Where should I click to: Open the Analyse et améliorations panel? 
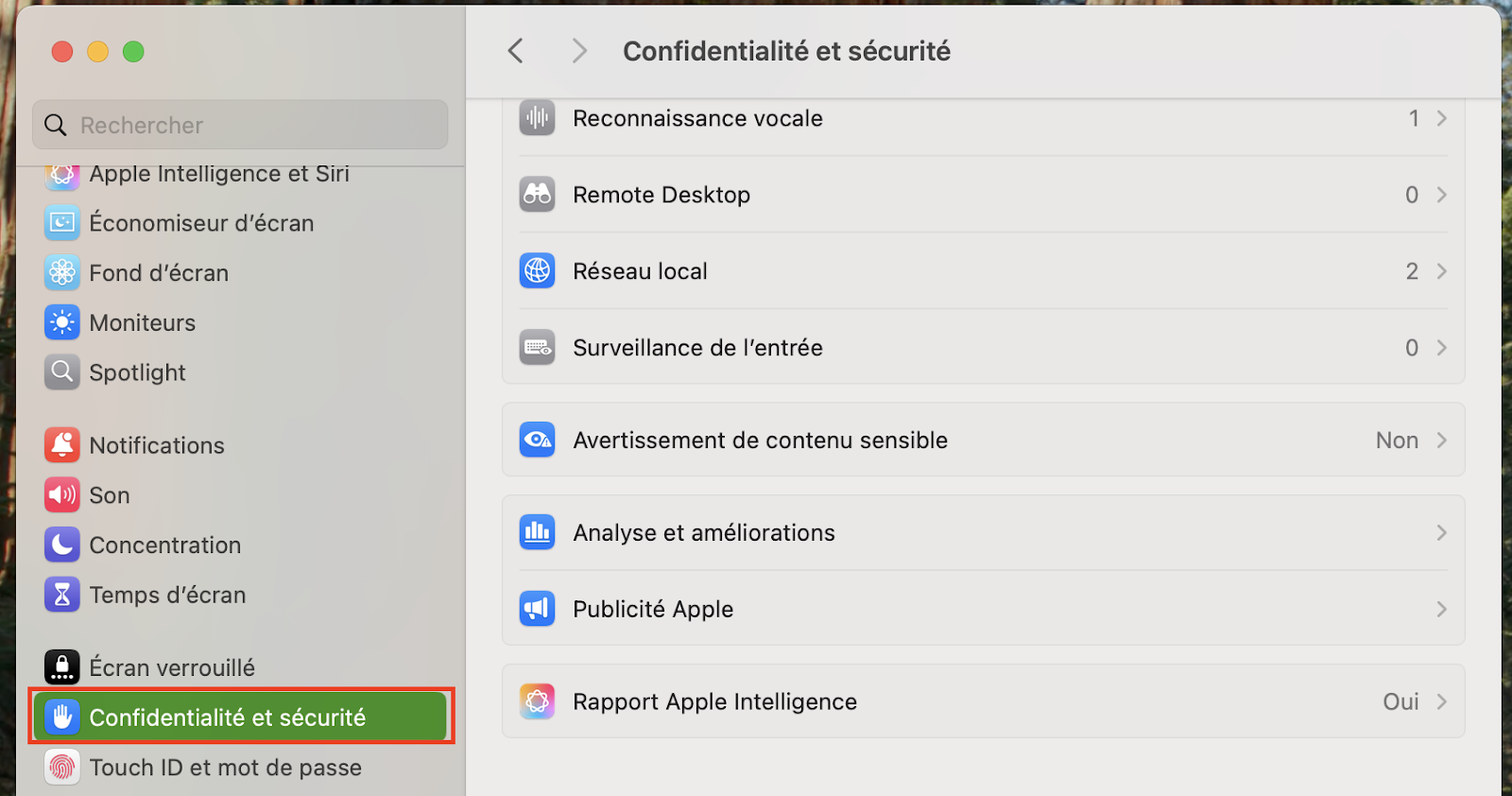983,532
